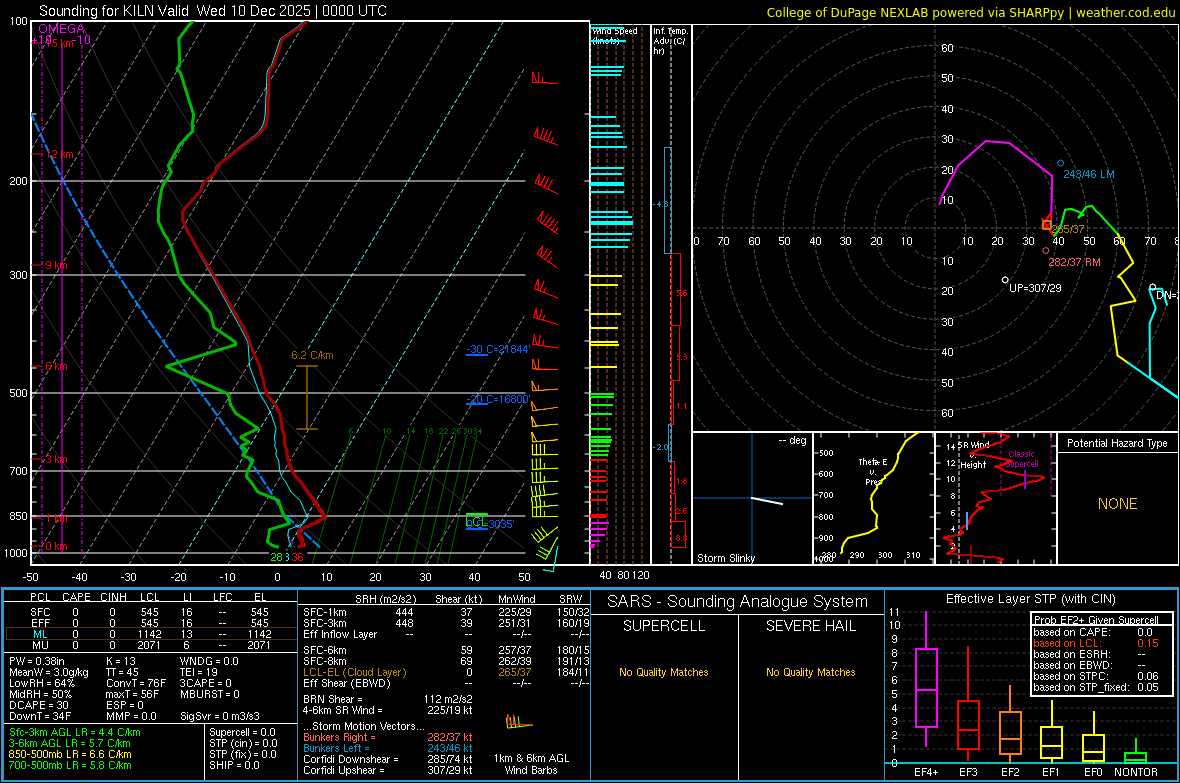Select the MU parcel row
The height and width of the screenshot is (783, 1180).
151,645
